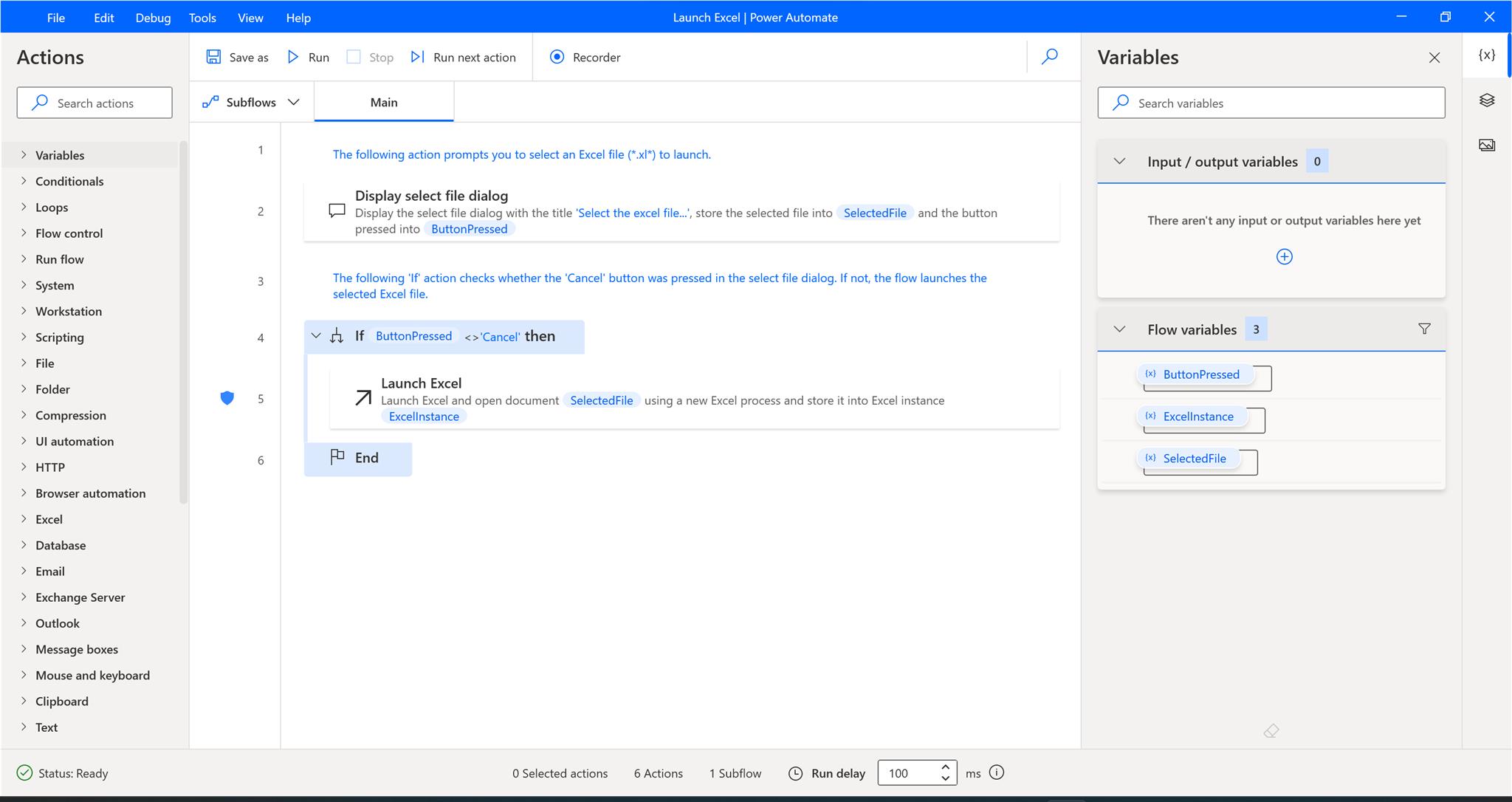Select the Display select file dialog action
Image resolution: width=1512 pixels, height=802 pixels.
click(x=681, y=212)
